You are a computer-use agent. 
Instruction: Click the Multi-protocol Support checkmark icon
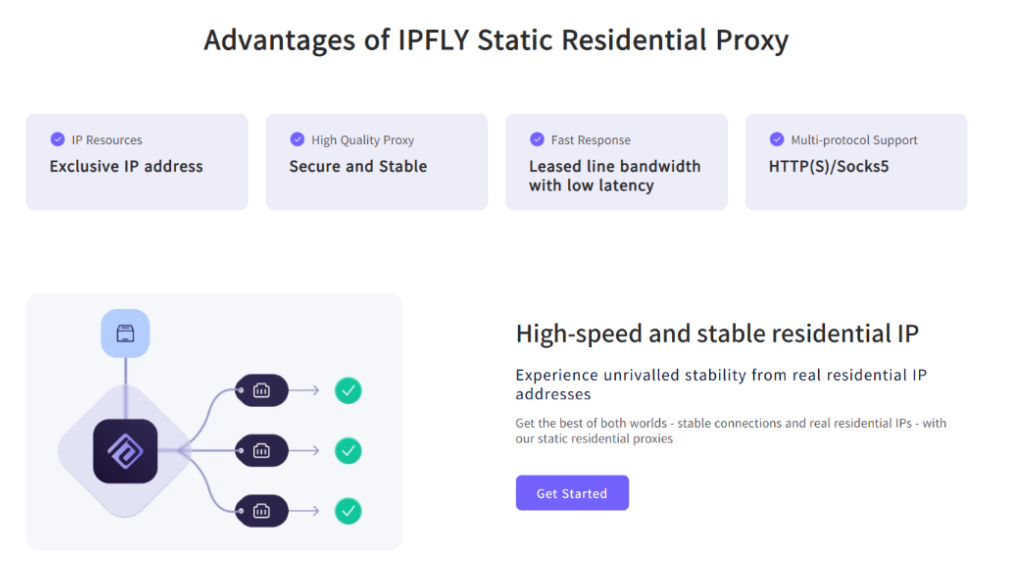point(777,140)
